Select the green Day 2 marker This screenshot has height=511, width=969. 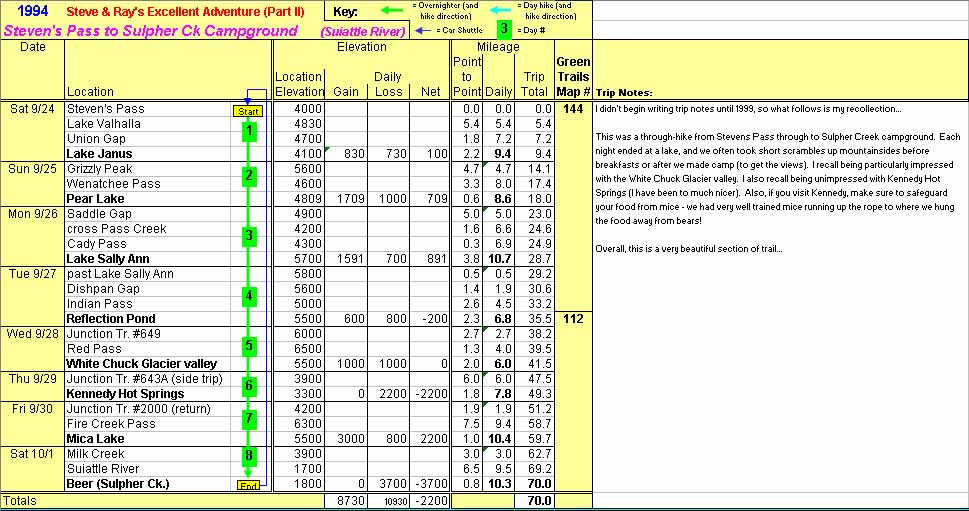(x=248, y=177)
